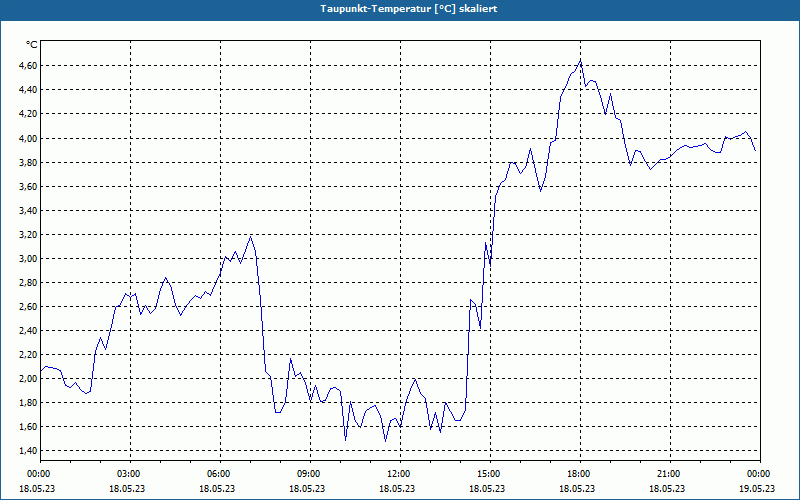This screenshot has width=800, height=500.
Task: Select the 3,20 y-axis value
Action: point(28,234)
